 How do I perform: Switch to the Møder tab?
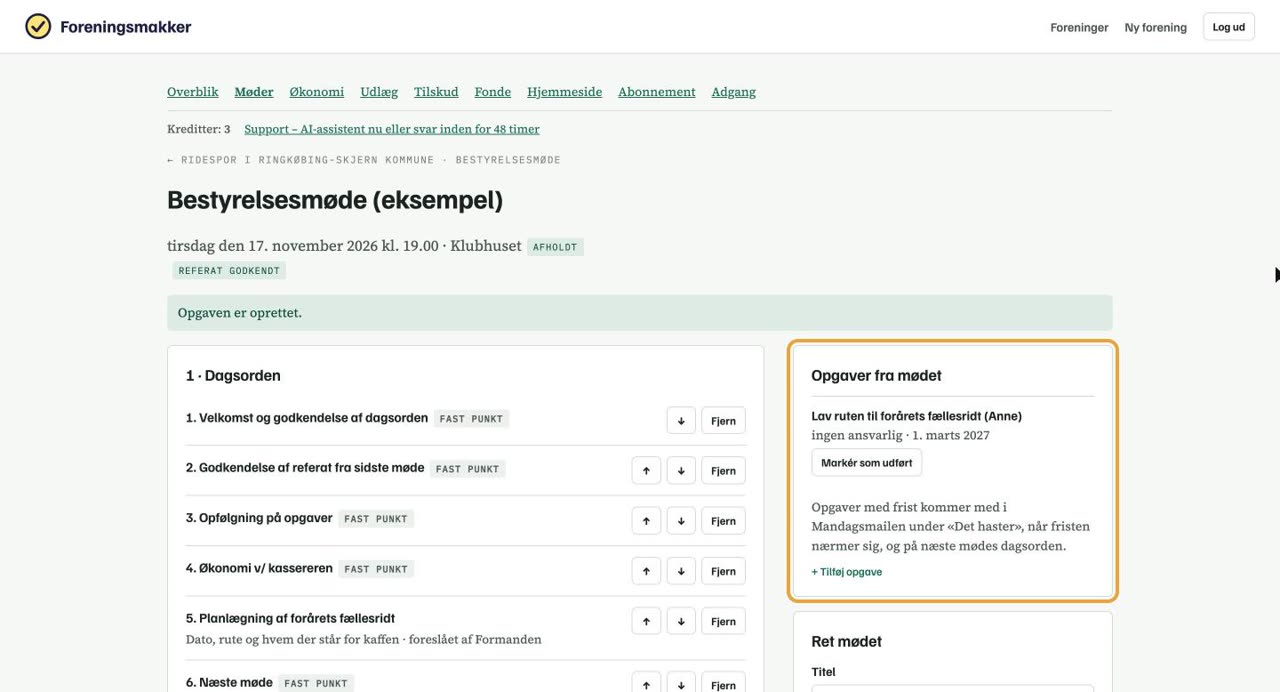(x=254, y=92)
